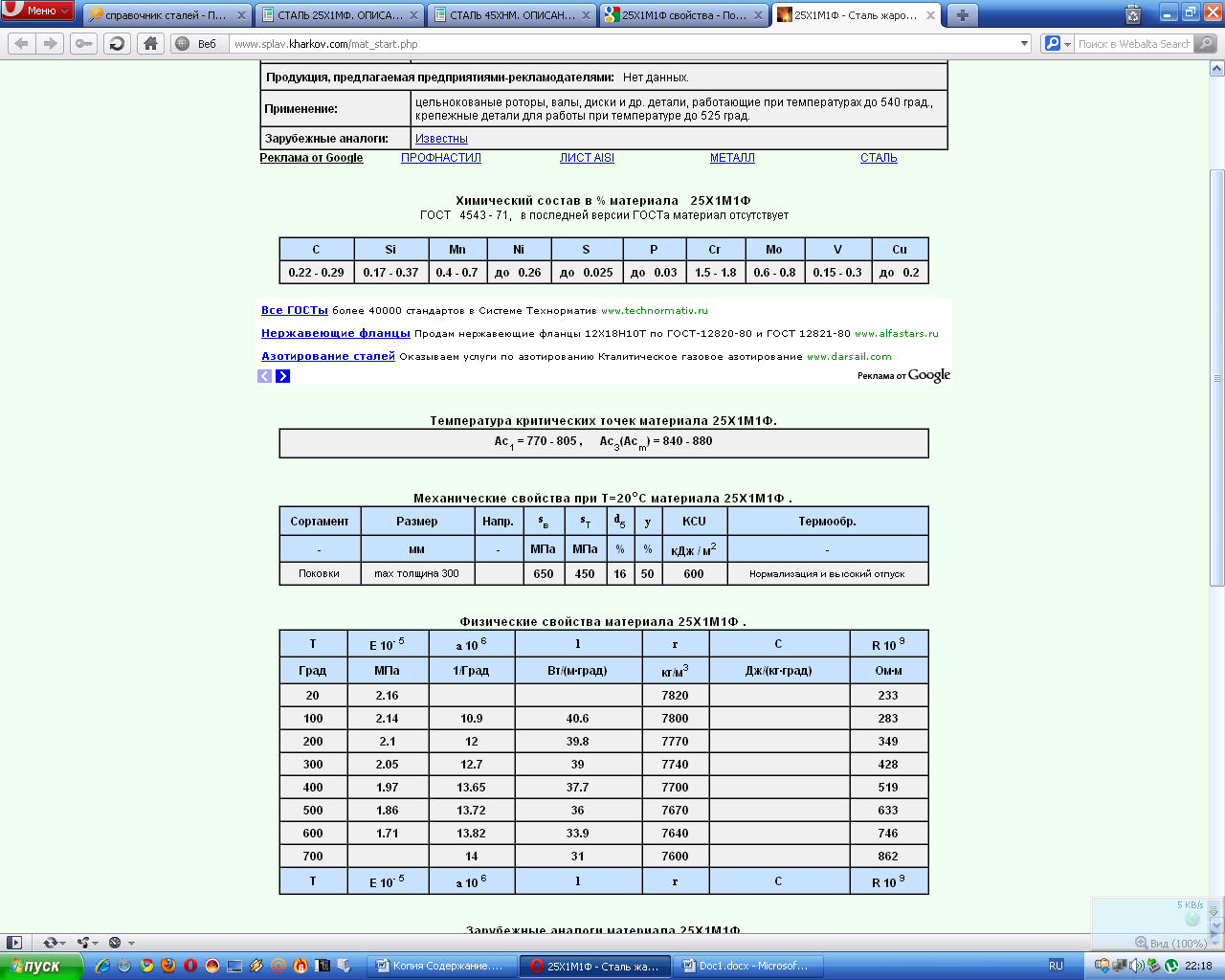Open the ЛИСТ AISI ad link
1225x980 pixels.
click(587, 158)
